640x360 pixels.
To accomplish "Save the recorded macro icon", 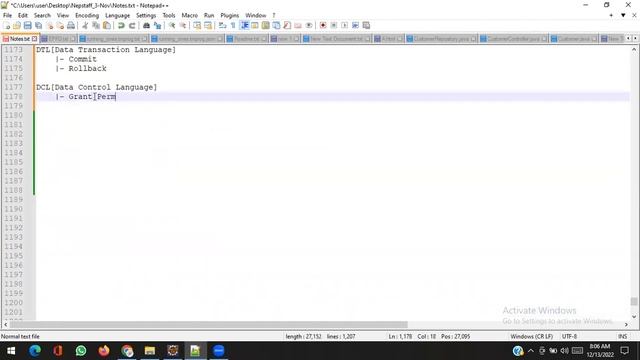I will (x=366, y=26).
